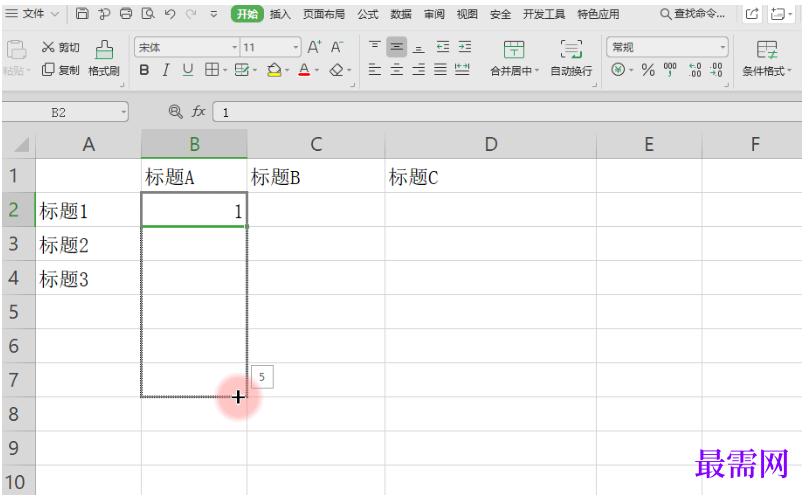Switch to the 页面布局 tab
This screenshot has width=807, height=495.
point(324,14)
